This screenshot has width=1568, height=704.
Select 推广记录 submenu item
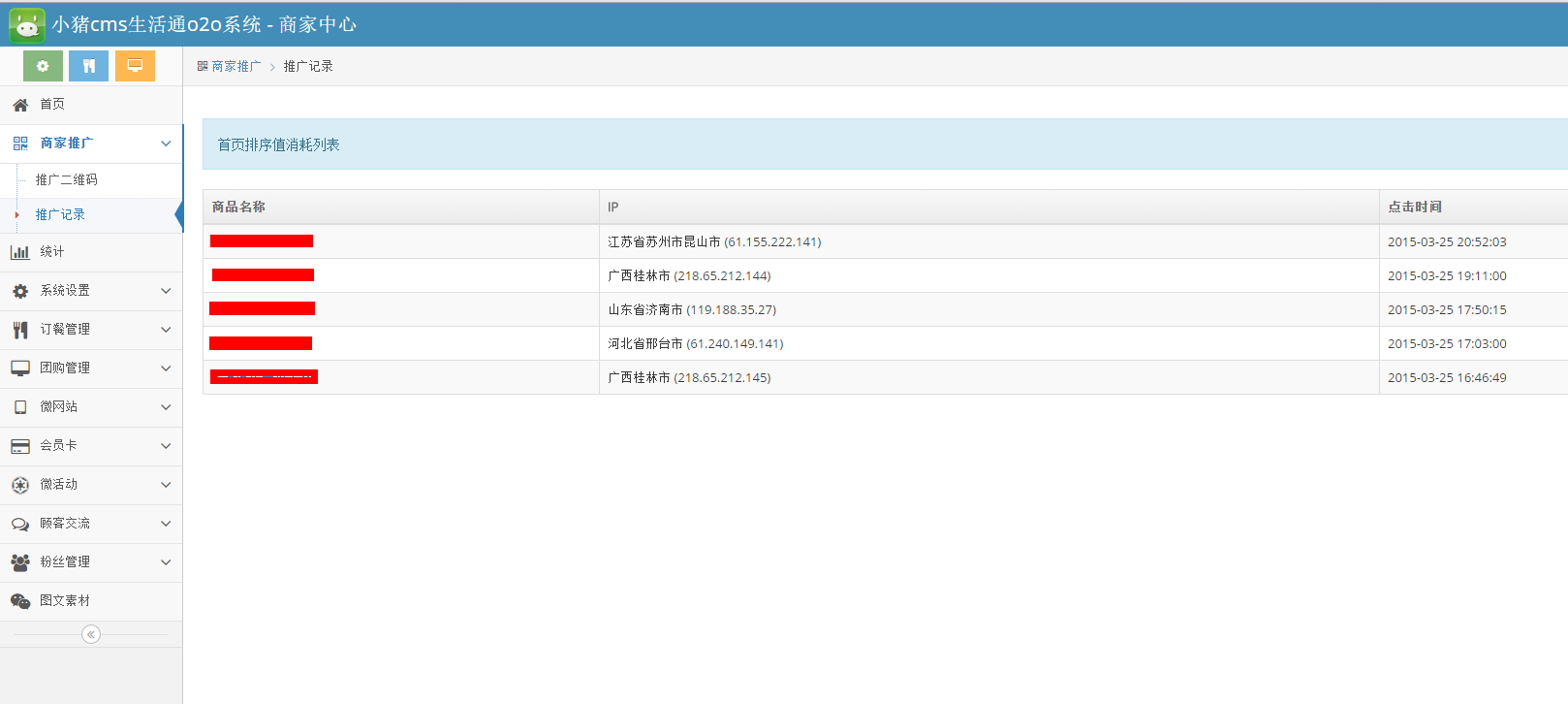(x=60, y=215)
